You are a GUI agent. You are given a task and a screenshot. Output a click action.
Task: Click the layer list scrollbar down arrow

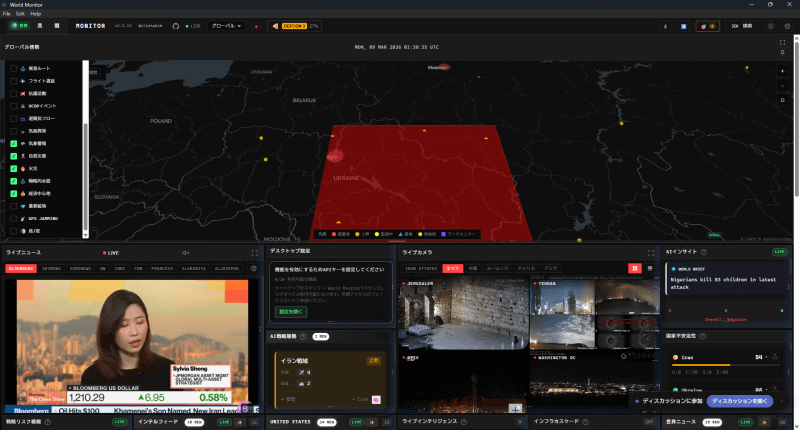coord(86,235)
